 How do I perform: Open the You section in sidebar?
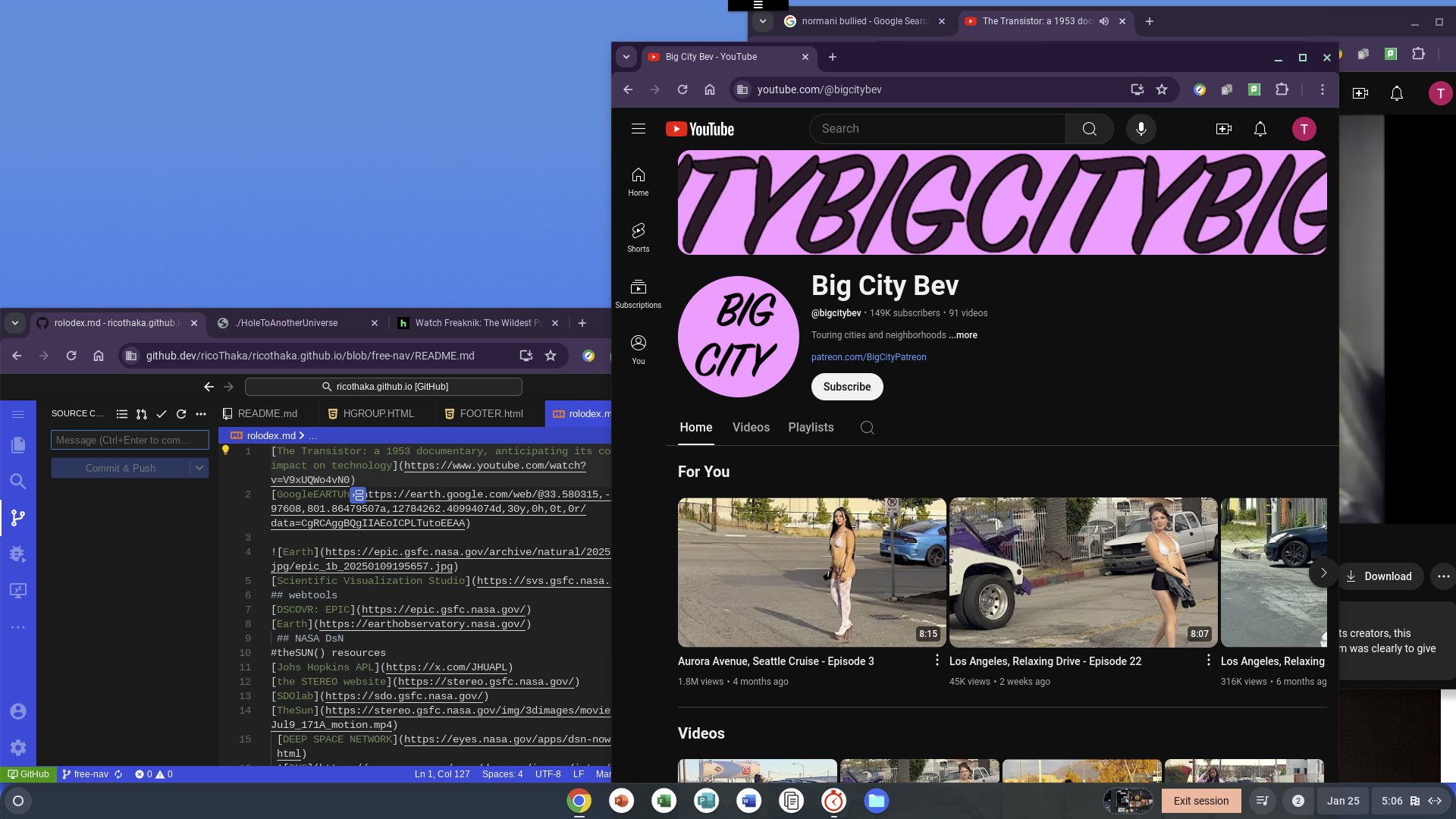pos(639,350)
